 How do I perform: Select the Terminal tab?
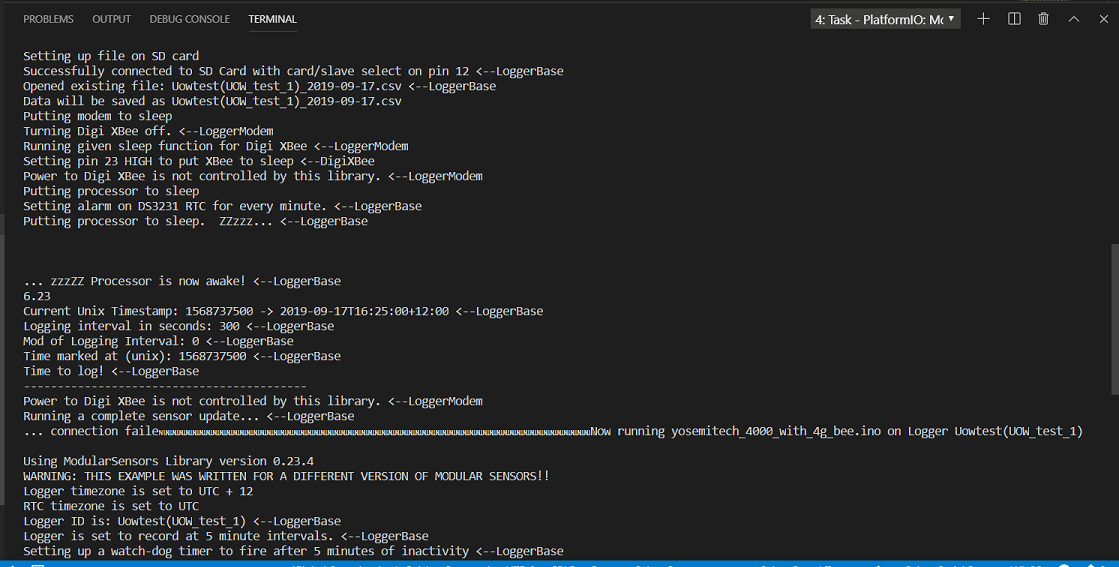[272, 19]
